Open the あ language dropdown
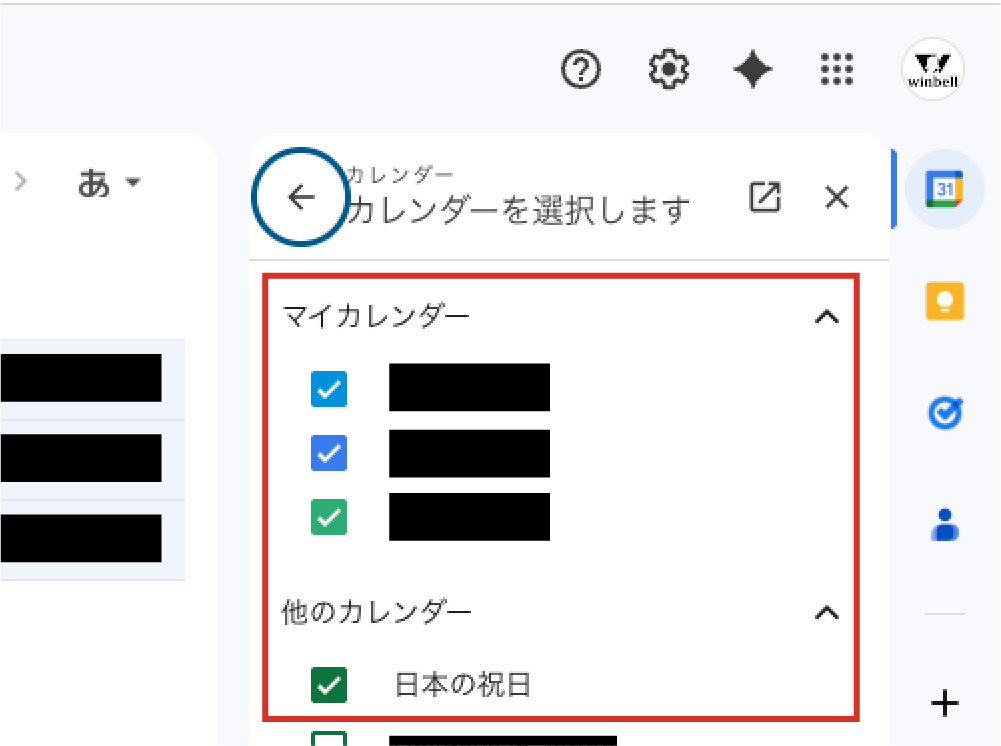Image resolution: width=1001 pixels, height=746 pixels. [x=110, y=182]
